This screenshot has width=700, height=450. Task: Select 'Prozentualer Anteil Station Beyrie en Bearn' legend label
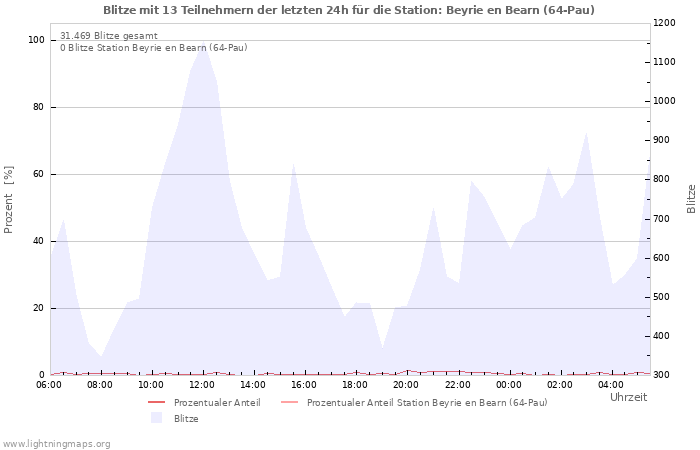[427, 403]
